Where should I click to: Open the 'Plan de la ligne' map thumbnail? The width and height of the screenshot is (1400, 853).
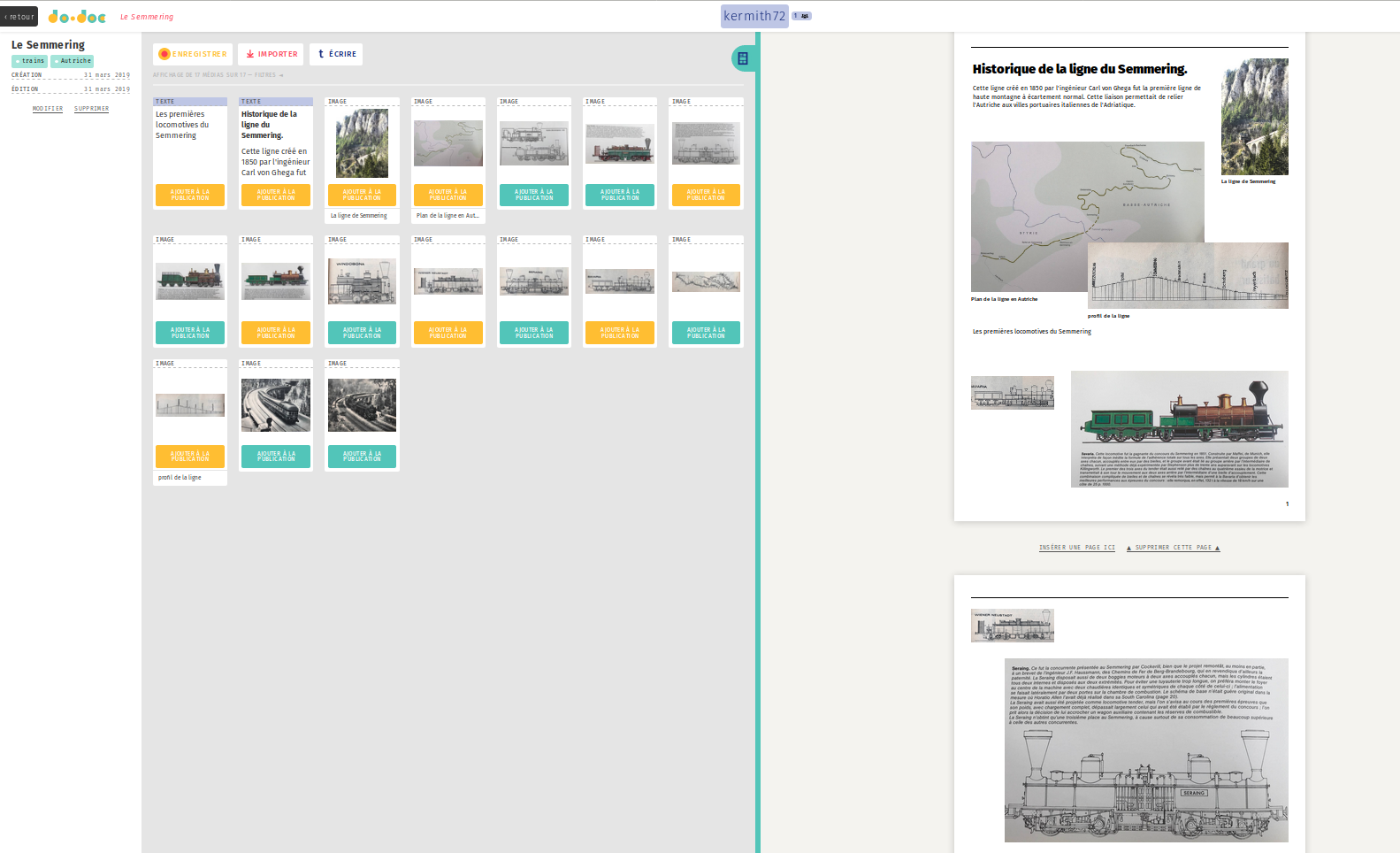coord(448,143)
